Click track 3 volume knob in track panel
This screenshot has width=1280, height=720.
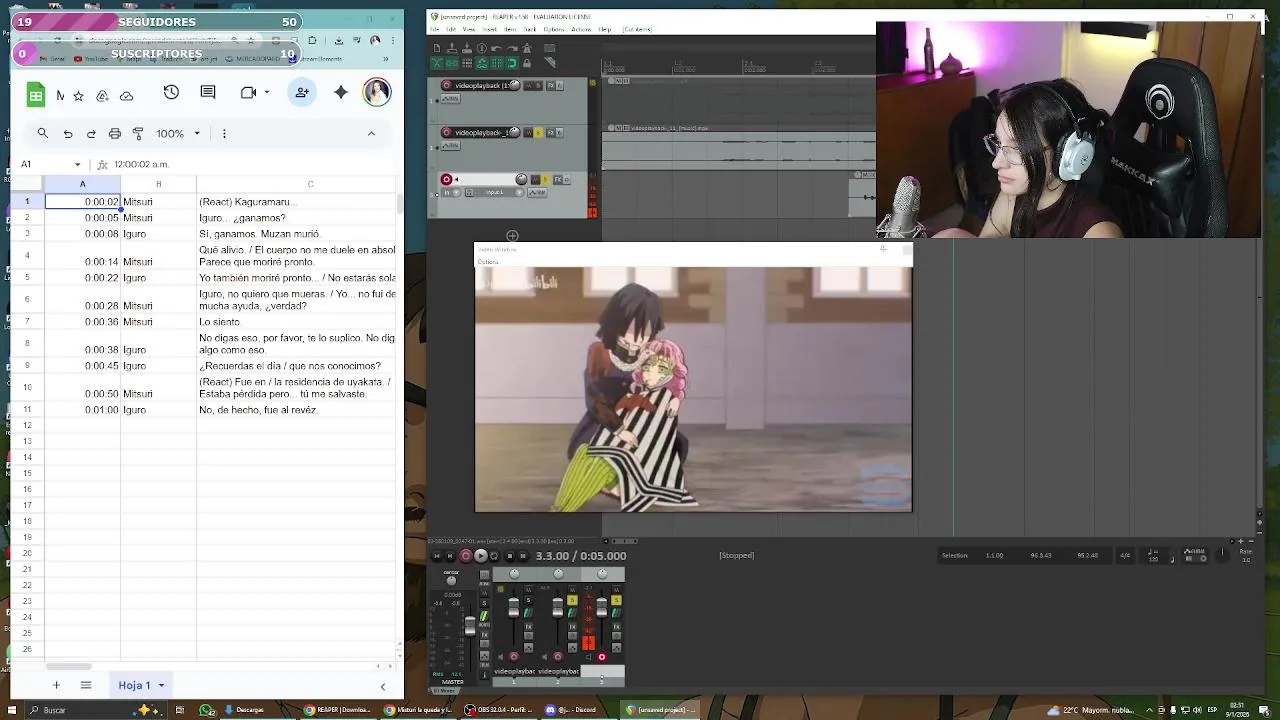[521, 179]
